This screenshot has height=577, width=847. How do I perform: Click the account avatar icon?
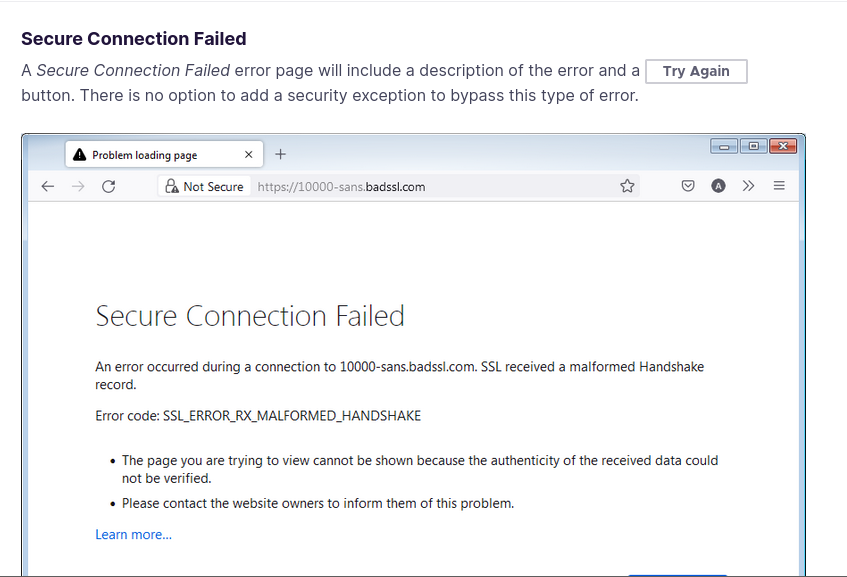click(x=718, y=186)
